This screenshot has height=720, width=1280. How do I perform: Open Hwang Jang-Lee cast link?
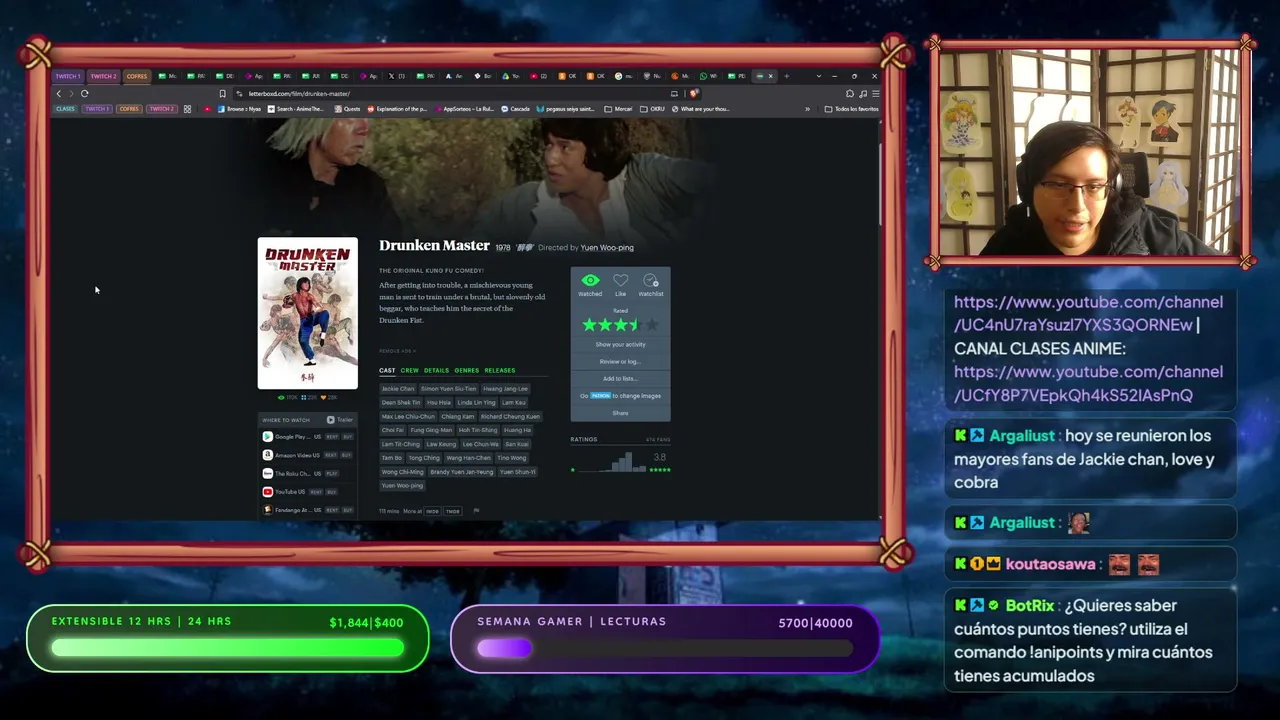(x=506, y=389)
